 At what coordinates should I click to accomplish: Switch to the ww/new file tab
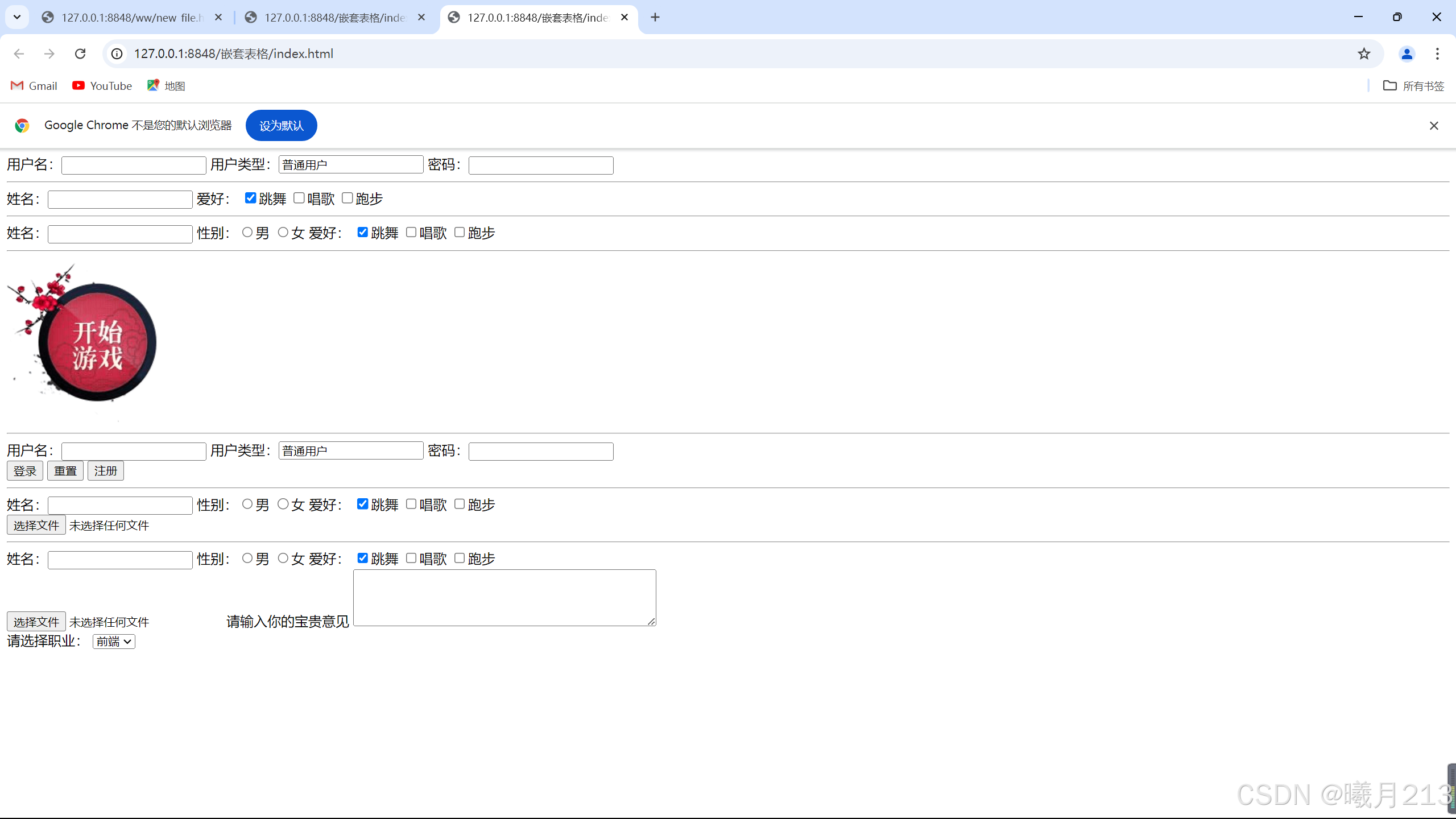[x=131, y=18]
